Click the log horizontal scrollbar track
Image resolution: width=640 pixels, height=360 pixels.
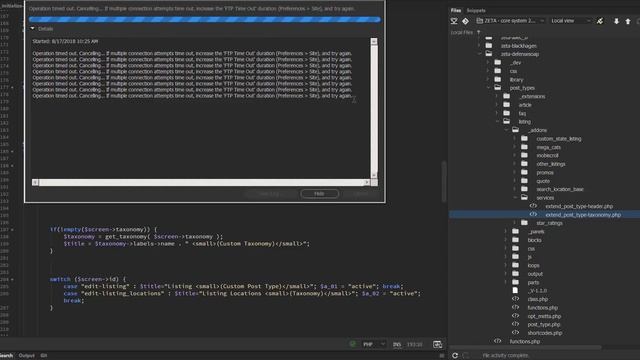click(x=201, y=182)
